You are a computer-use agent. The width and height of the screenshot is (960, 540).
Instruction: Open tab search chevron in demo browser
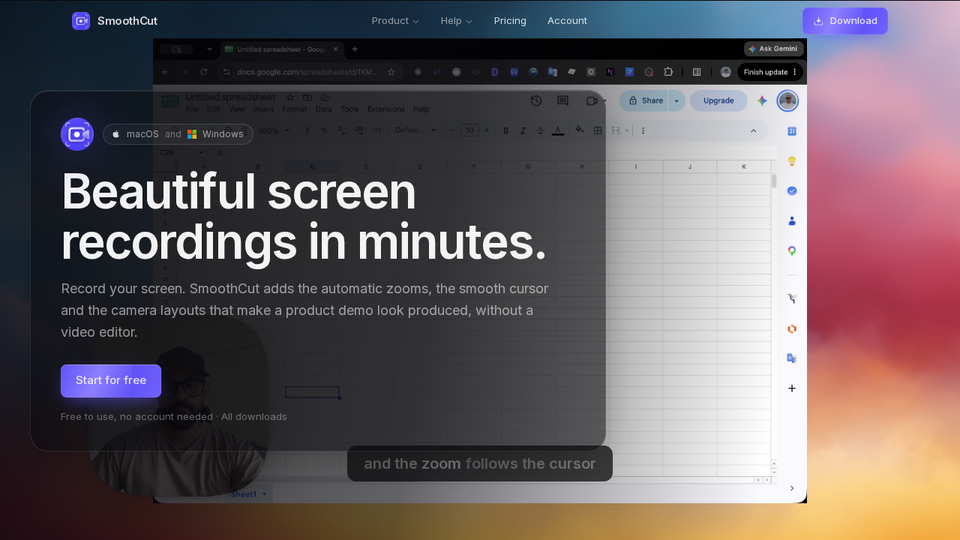tap(209, 49)
